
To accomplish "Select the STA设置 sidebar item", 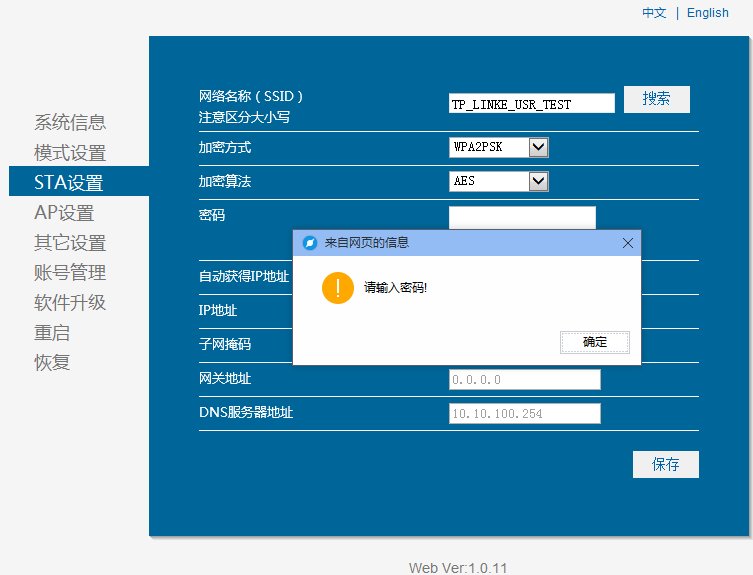I will 68,183.
